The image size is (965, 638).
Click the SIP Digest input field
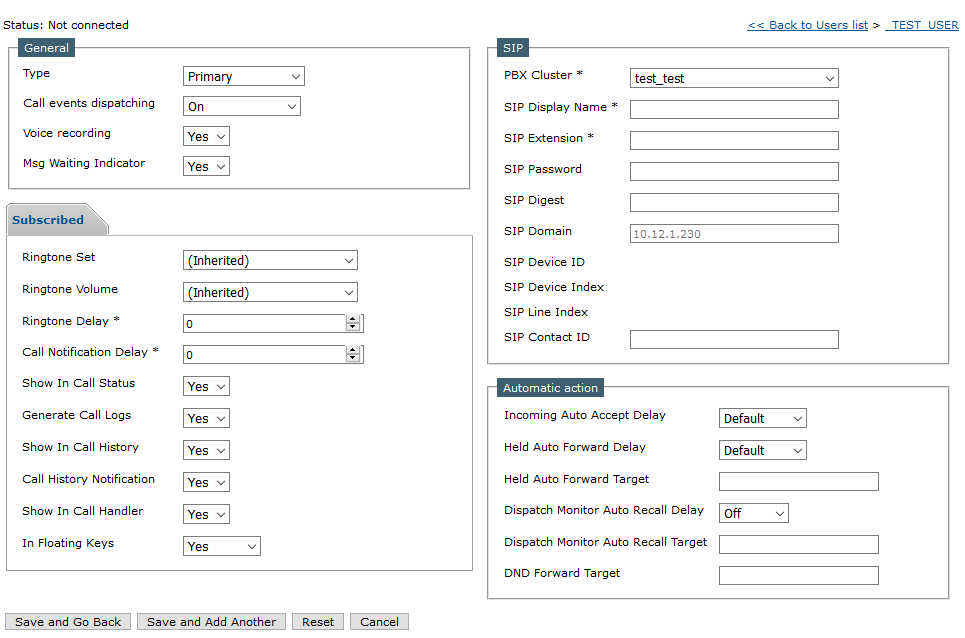734,202
